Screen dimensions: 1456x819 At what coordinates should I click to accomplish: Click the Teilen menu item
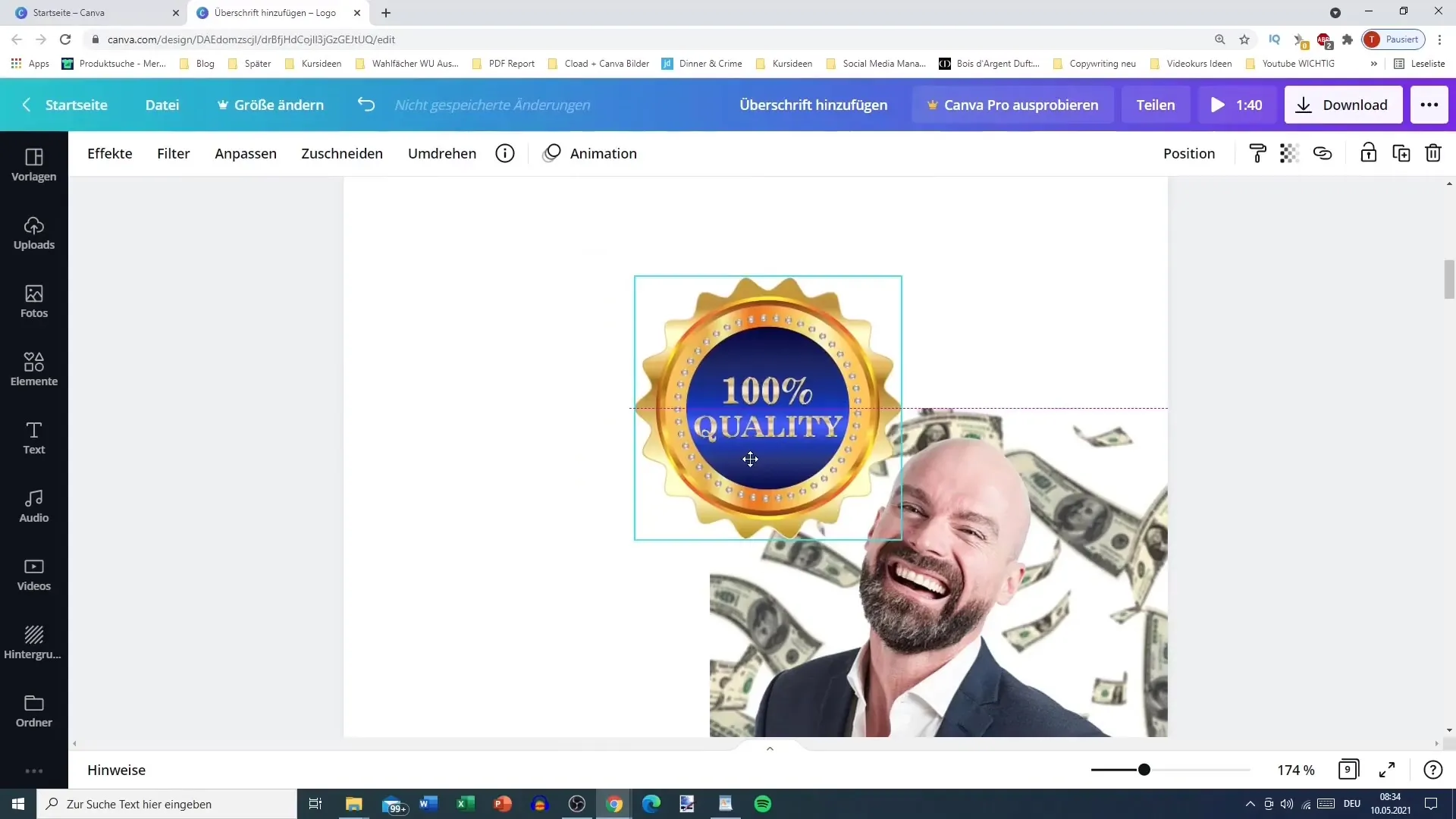[x=1155, y=104]
